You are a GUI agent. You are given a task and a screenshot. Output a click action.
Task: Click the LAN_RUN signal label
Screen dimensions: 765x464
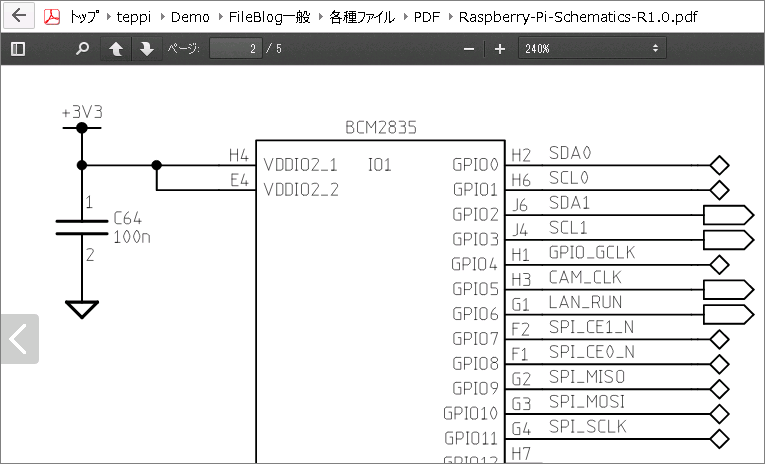pos(585,302)
